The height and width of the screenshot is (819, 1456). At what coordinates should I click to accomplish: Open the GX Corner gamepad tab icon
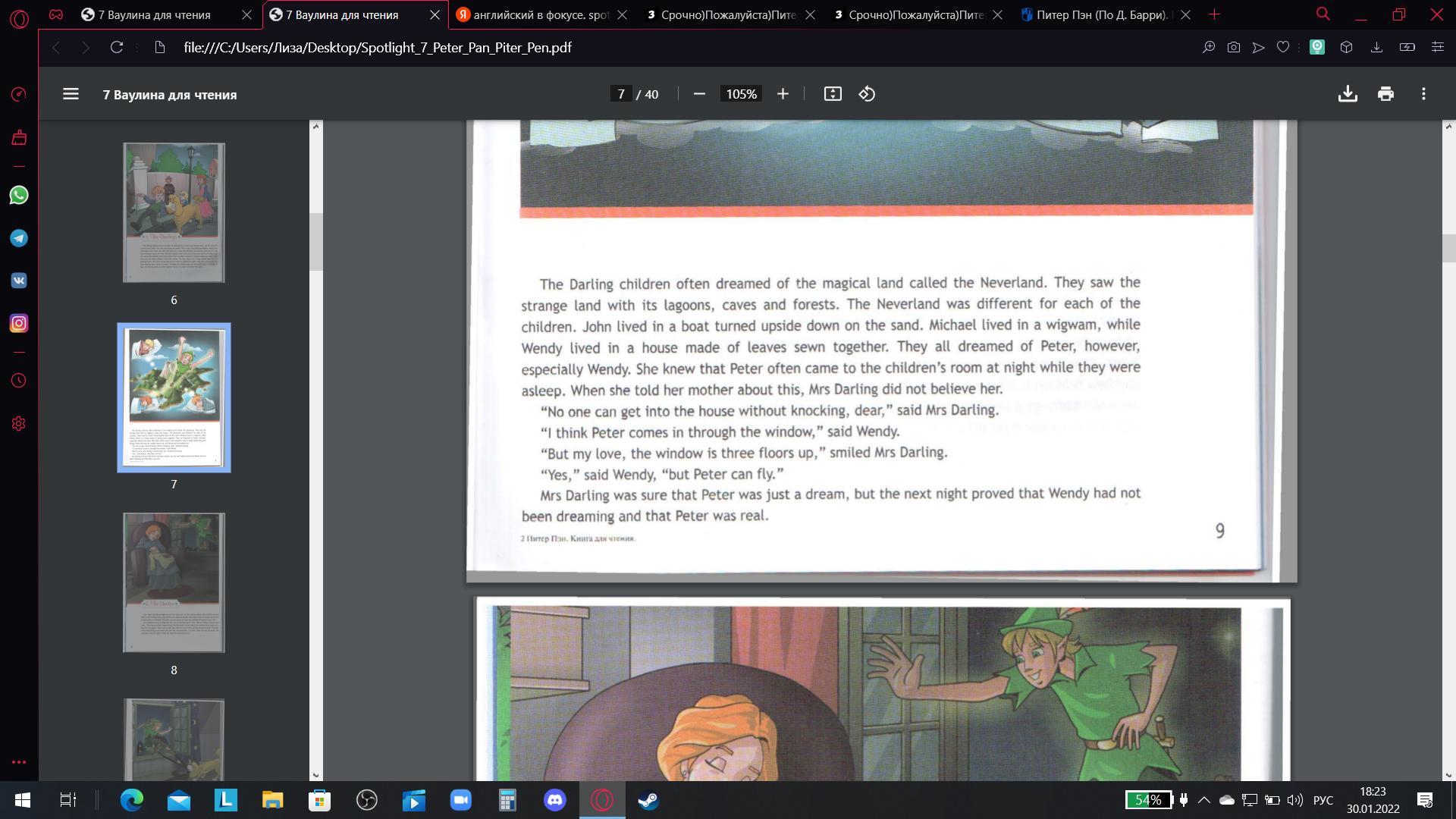[56, 14]
